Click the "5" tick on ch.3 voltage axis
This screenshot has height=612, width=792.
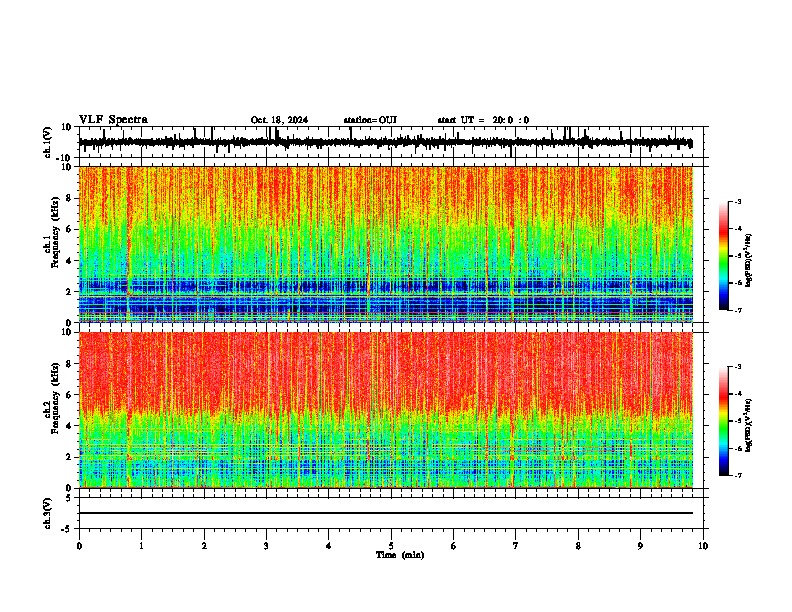click(x=69, y=498)
